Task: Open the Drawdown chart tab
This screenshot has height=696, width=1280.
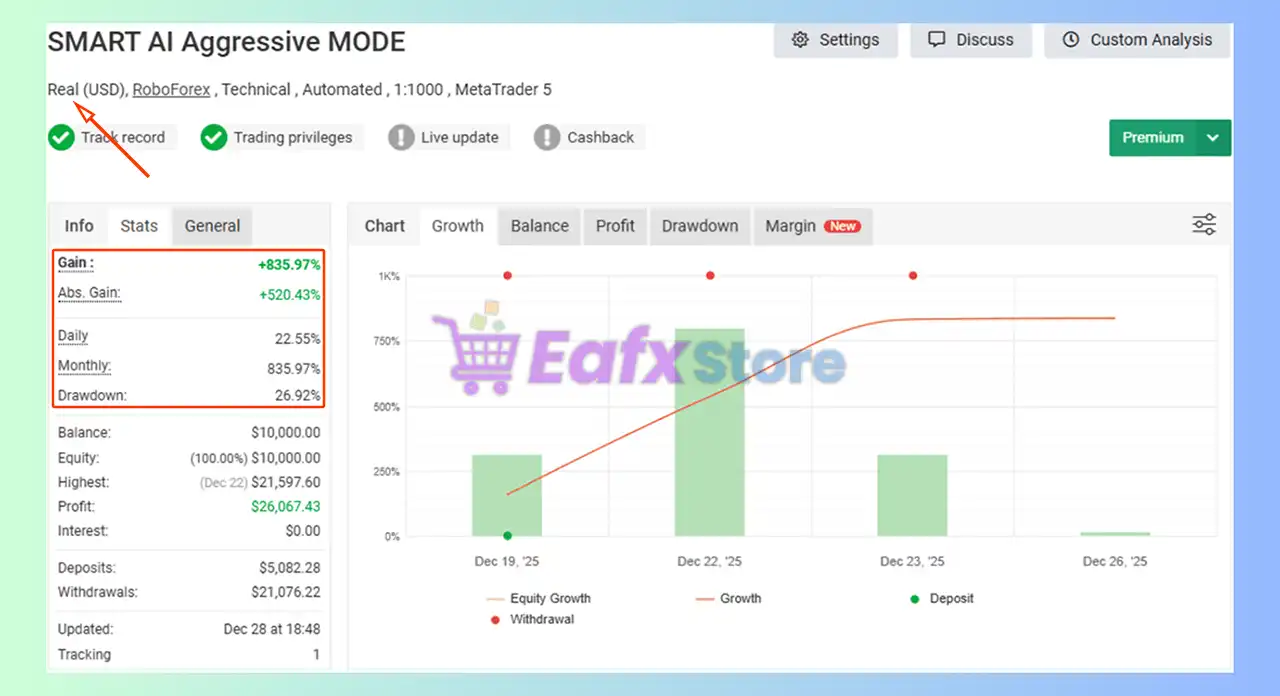Action: click(699, 226)
